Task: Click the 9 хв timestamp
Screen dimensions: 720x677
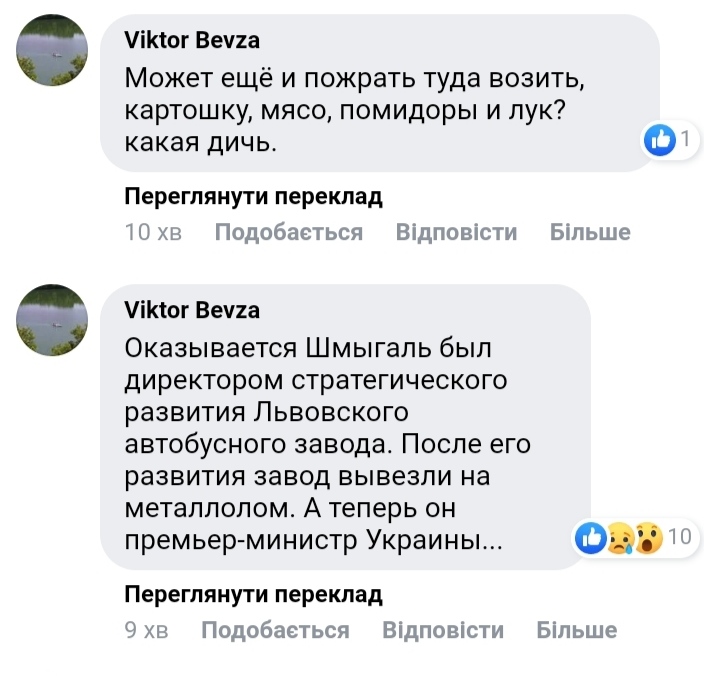Action: 146,630
